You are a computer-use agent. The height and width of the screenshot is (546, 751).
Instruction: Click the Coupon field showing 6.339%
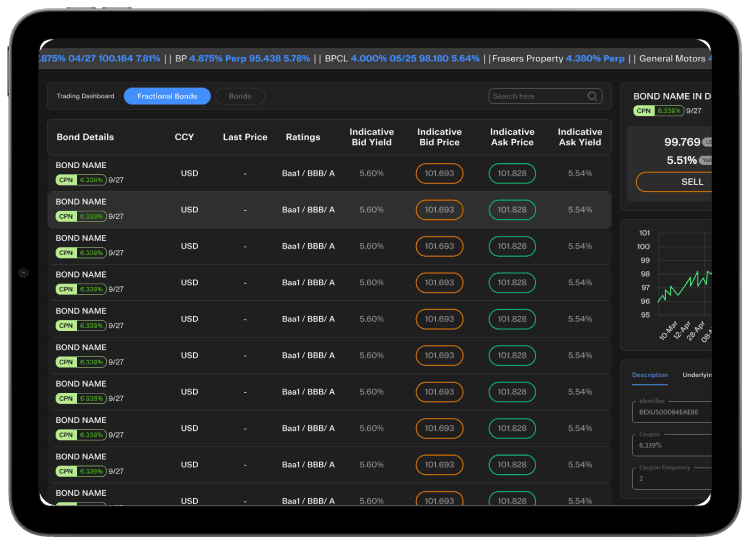pos(672,445)
